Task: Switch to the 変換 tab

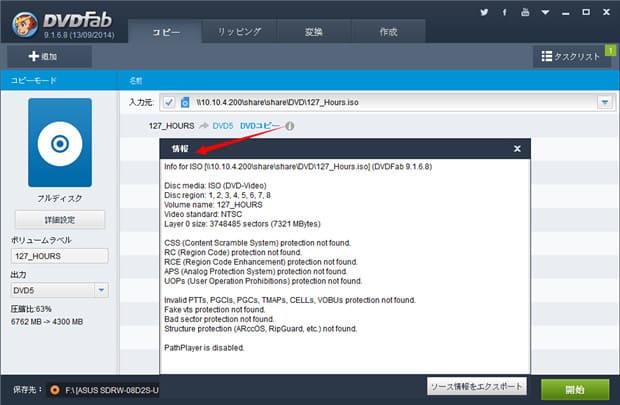Action: tap(313, 32)
